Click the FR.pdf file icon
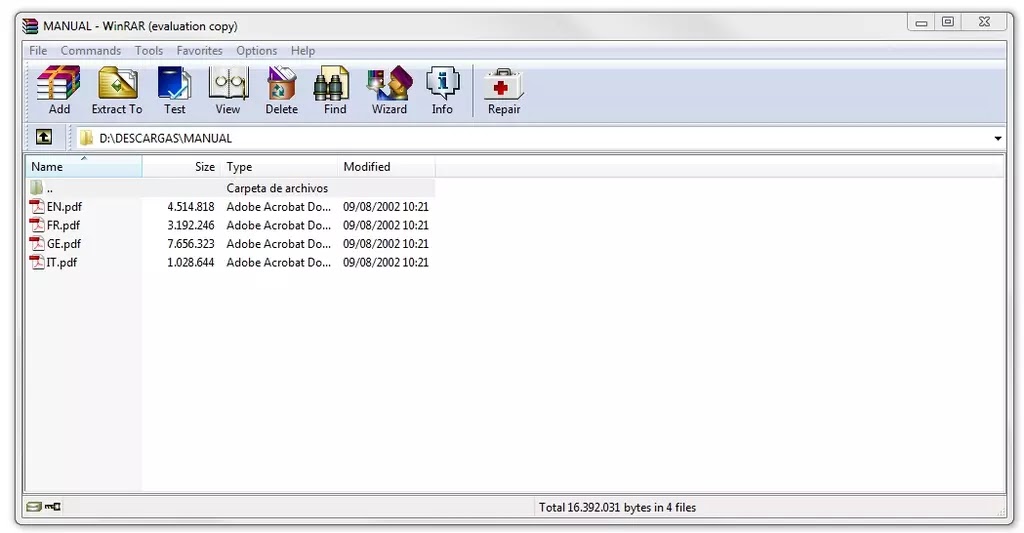 (37, 225)
